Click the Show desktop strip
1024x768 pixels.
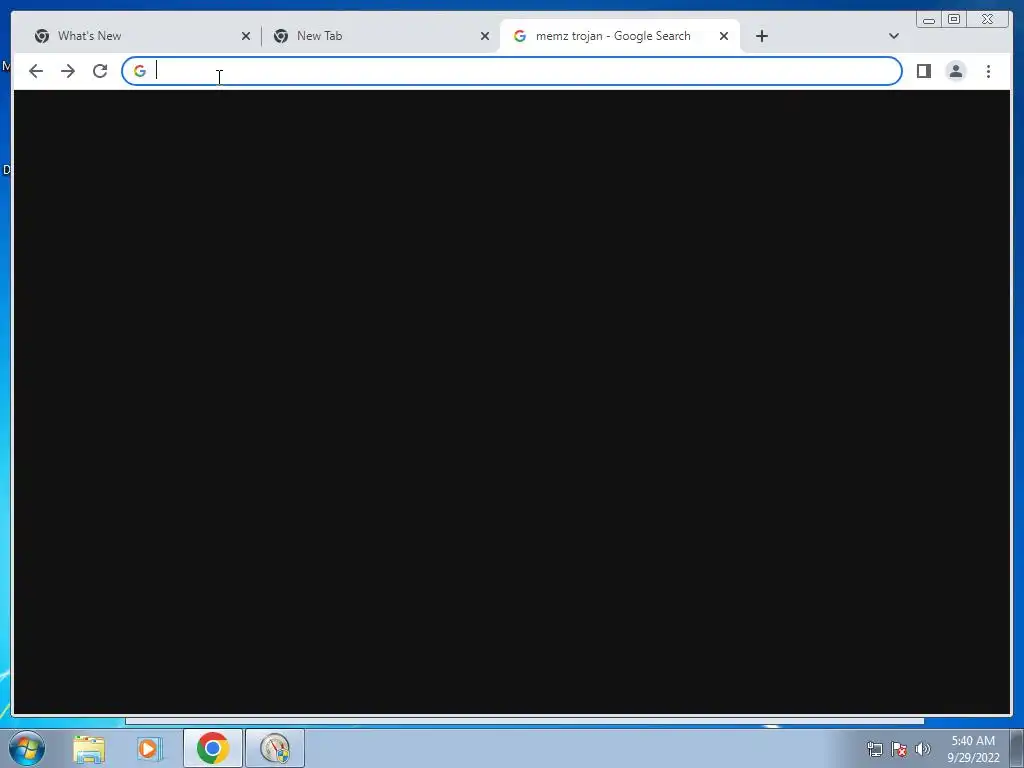1017,748
